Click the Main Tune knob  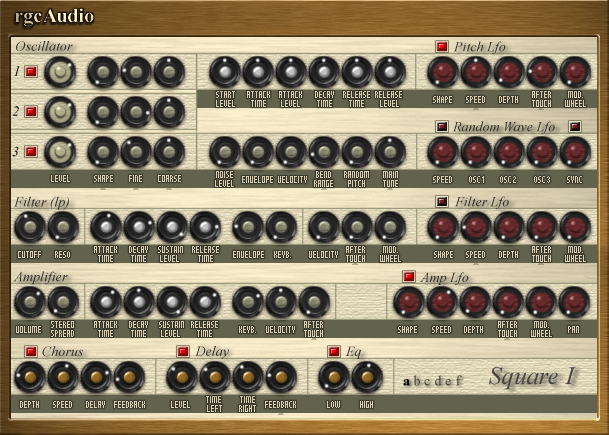click(390, 152)
